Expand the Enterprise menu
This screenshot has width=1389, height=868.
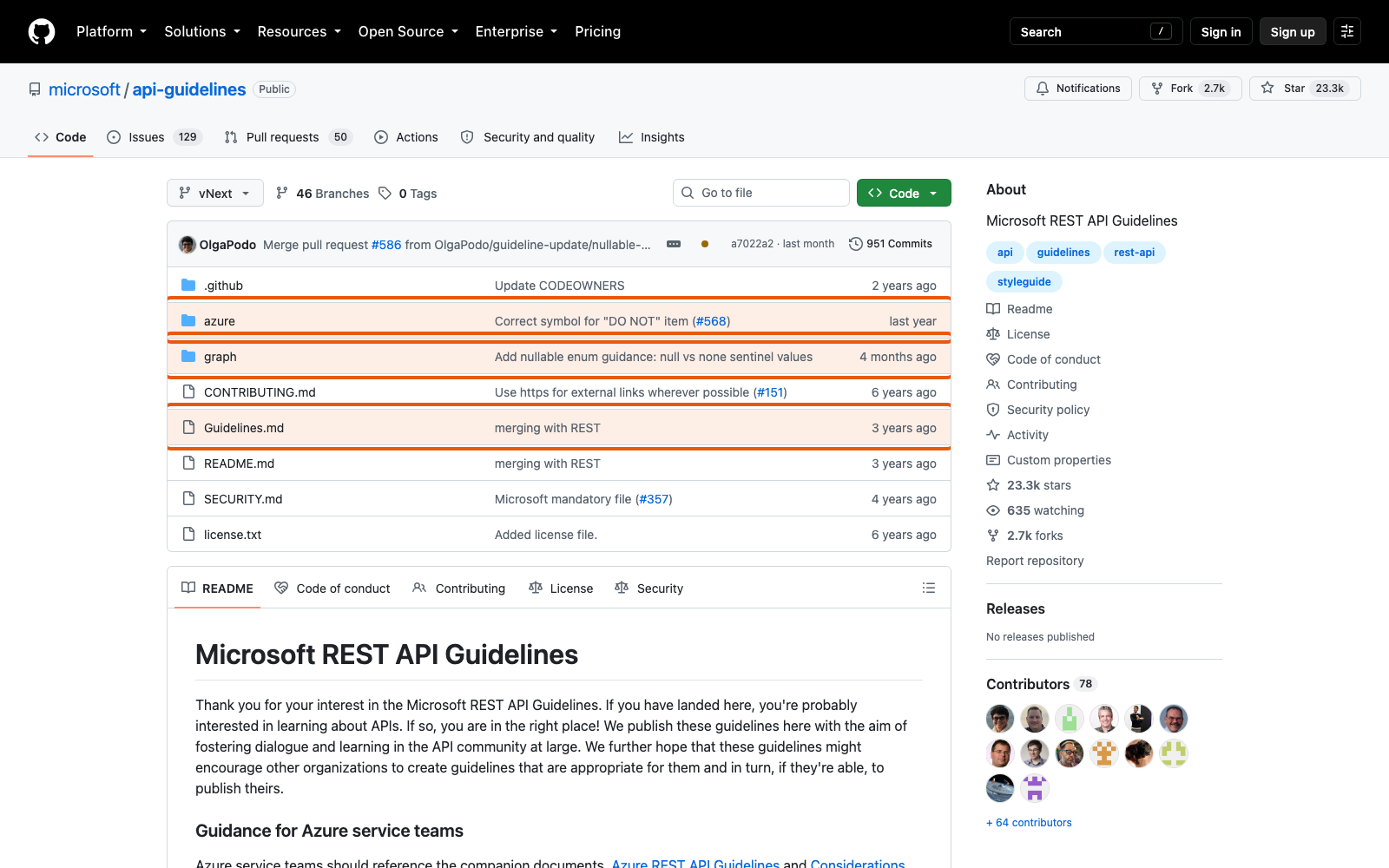[x=517, y=31]
